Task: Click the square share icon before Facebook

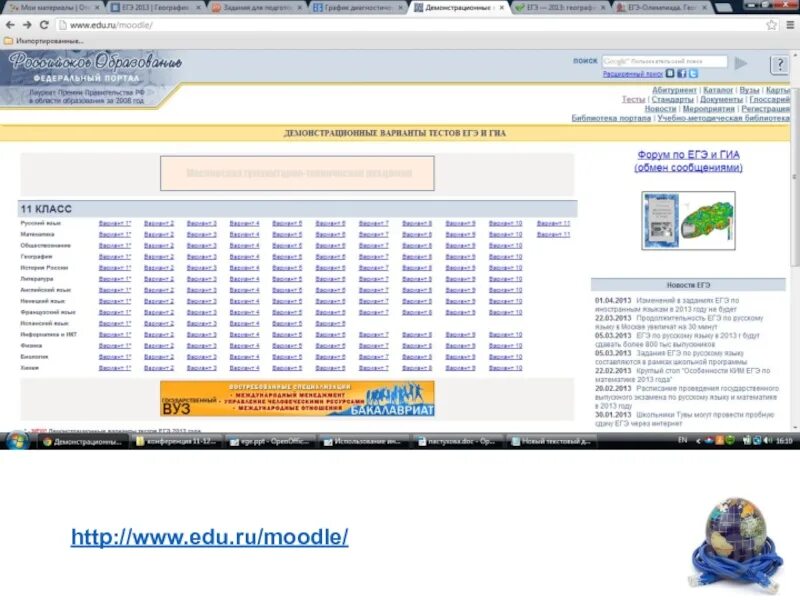Action: point(670,73)
